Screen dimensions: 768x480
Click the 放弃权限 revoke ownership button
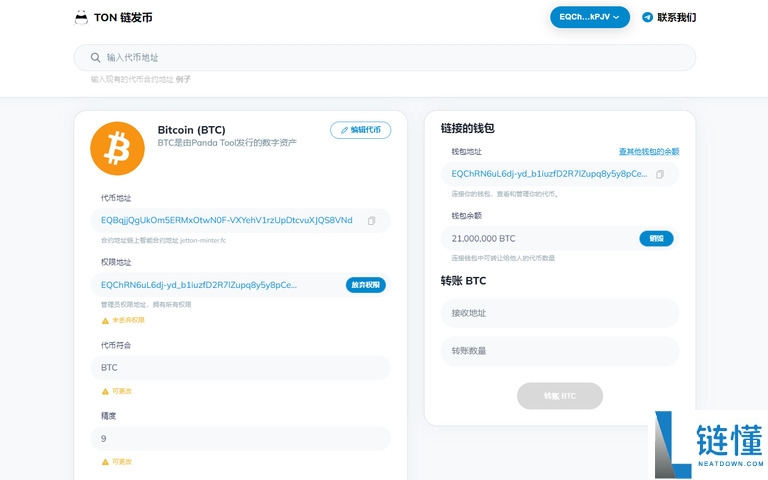pyautogui.click(x=366, y=285)
